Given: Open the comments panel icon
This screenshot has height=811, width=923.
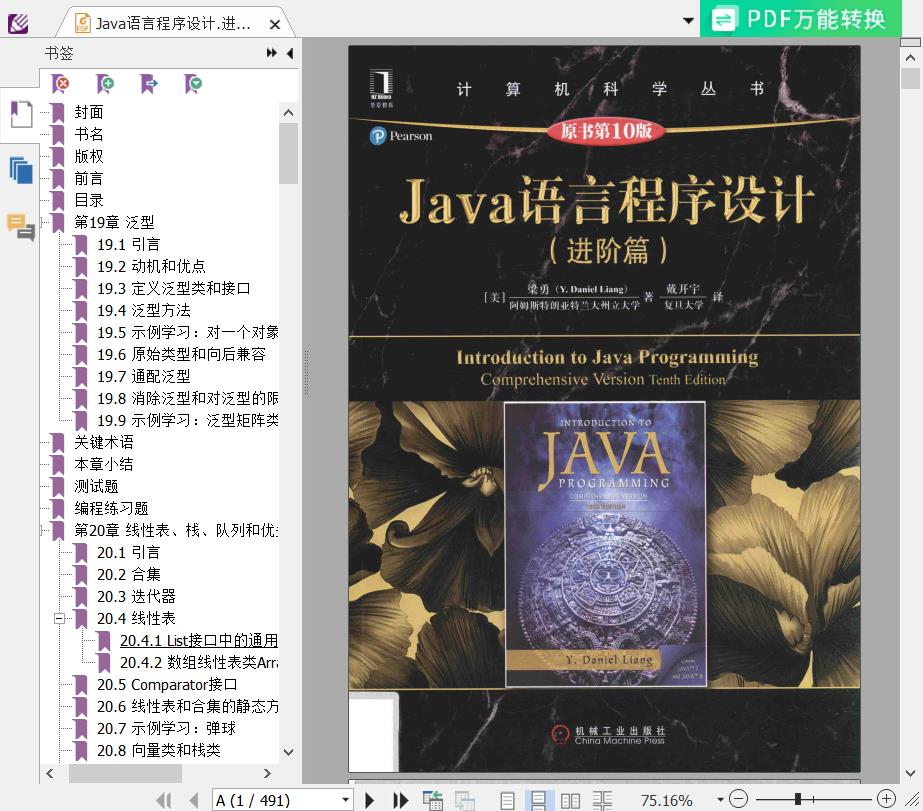Looking at the screenshot, I should pyautogui.click(x=21, y=227).
